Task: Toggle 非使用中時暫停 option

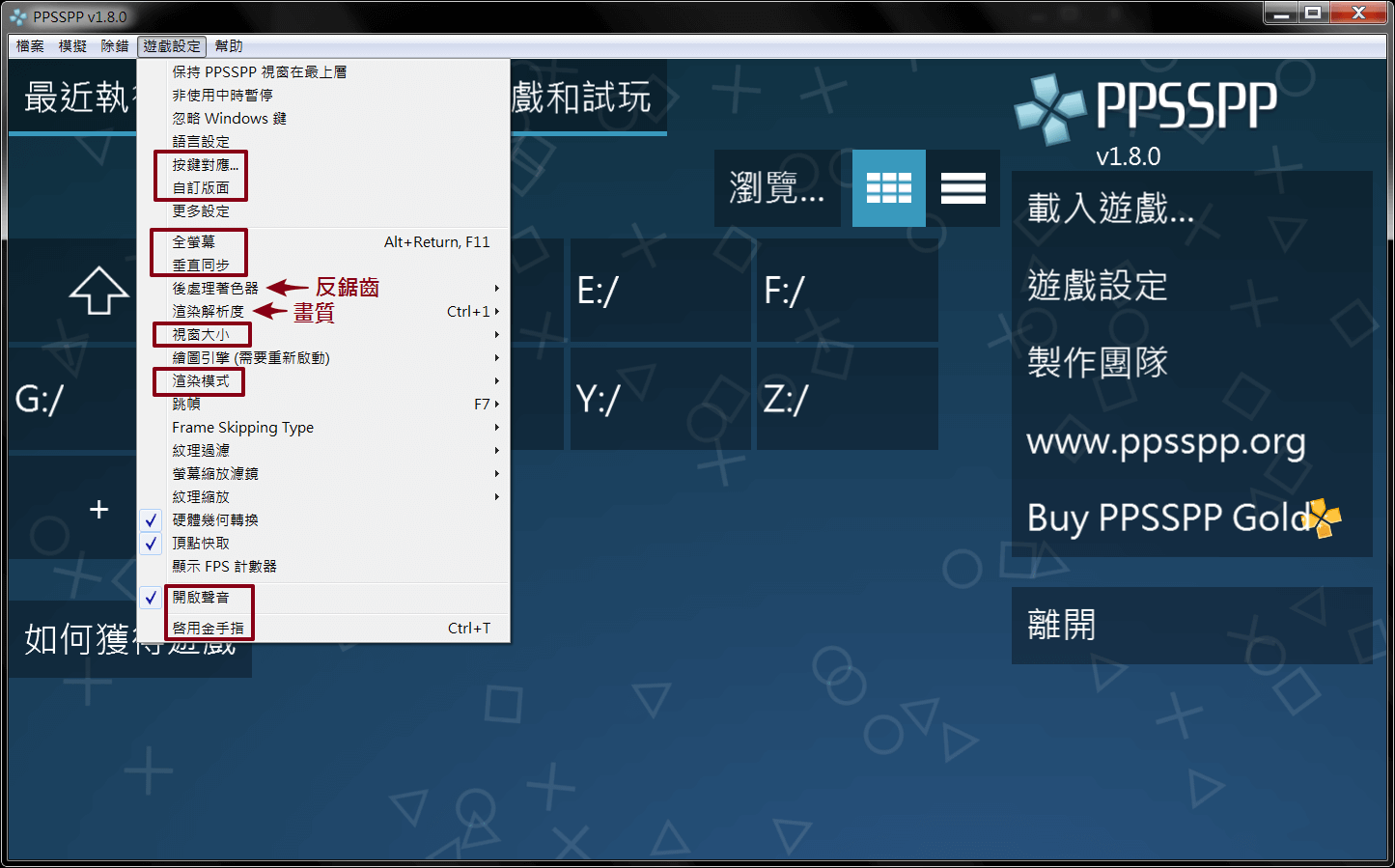Action: point(322,96)
